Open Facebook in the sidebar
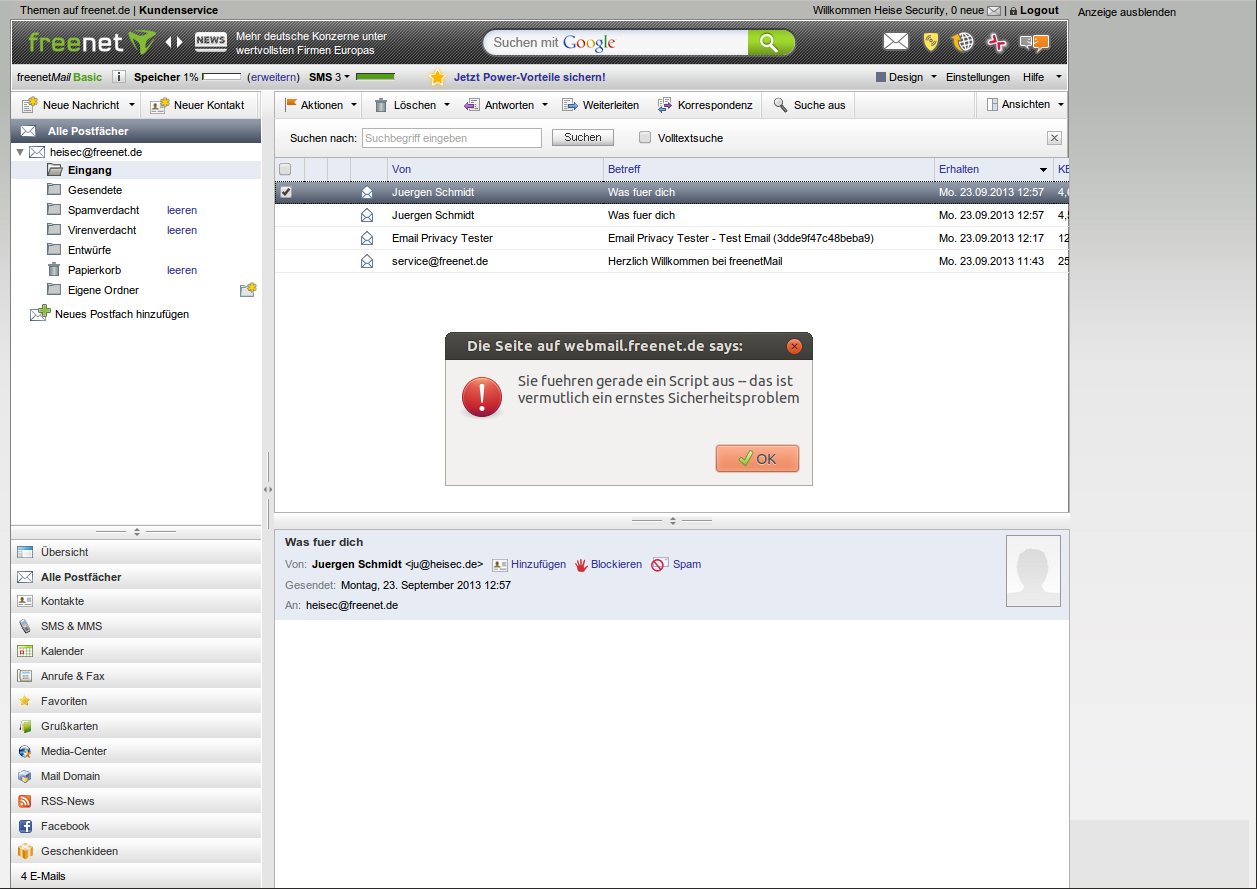 (136, 826)
